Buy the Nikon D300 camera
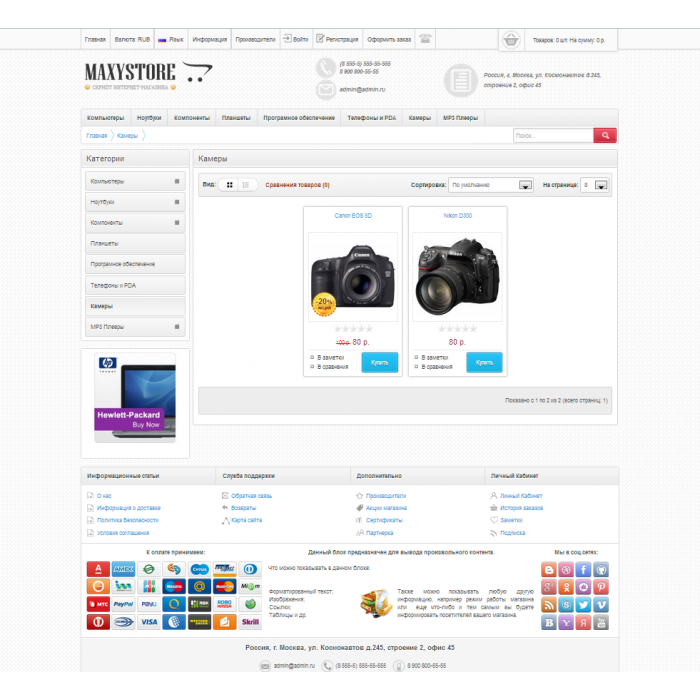Screen dimensions: 700x700 tap(484, 362)
